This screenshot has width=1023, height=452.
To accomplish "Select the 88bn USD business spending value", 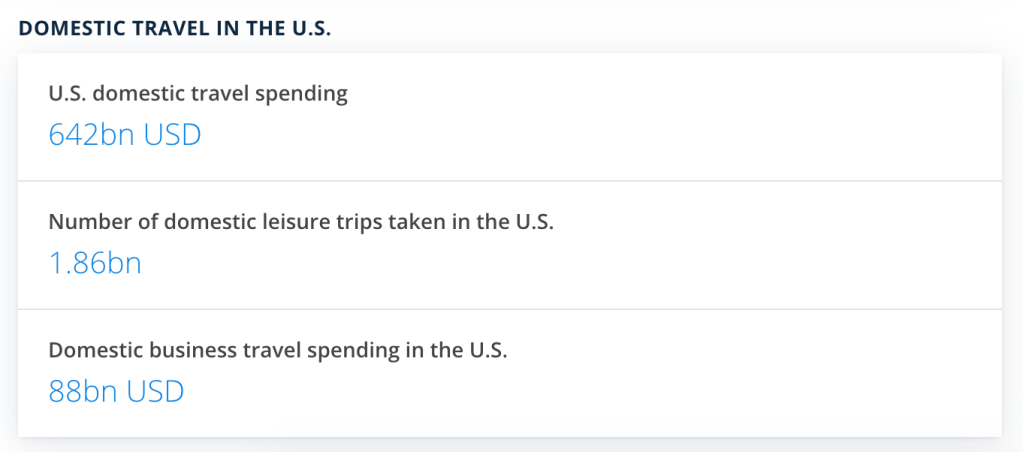I will pos(116,390).
